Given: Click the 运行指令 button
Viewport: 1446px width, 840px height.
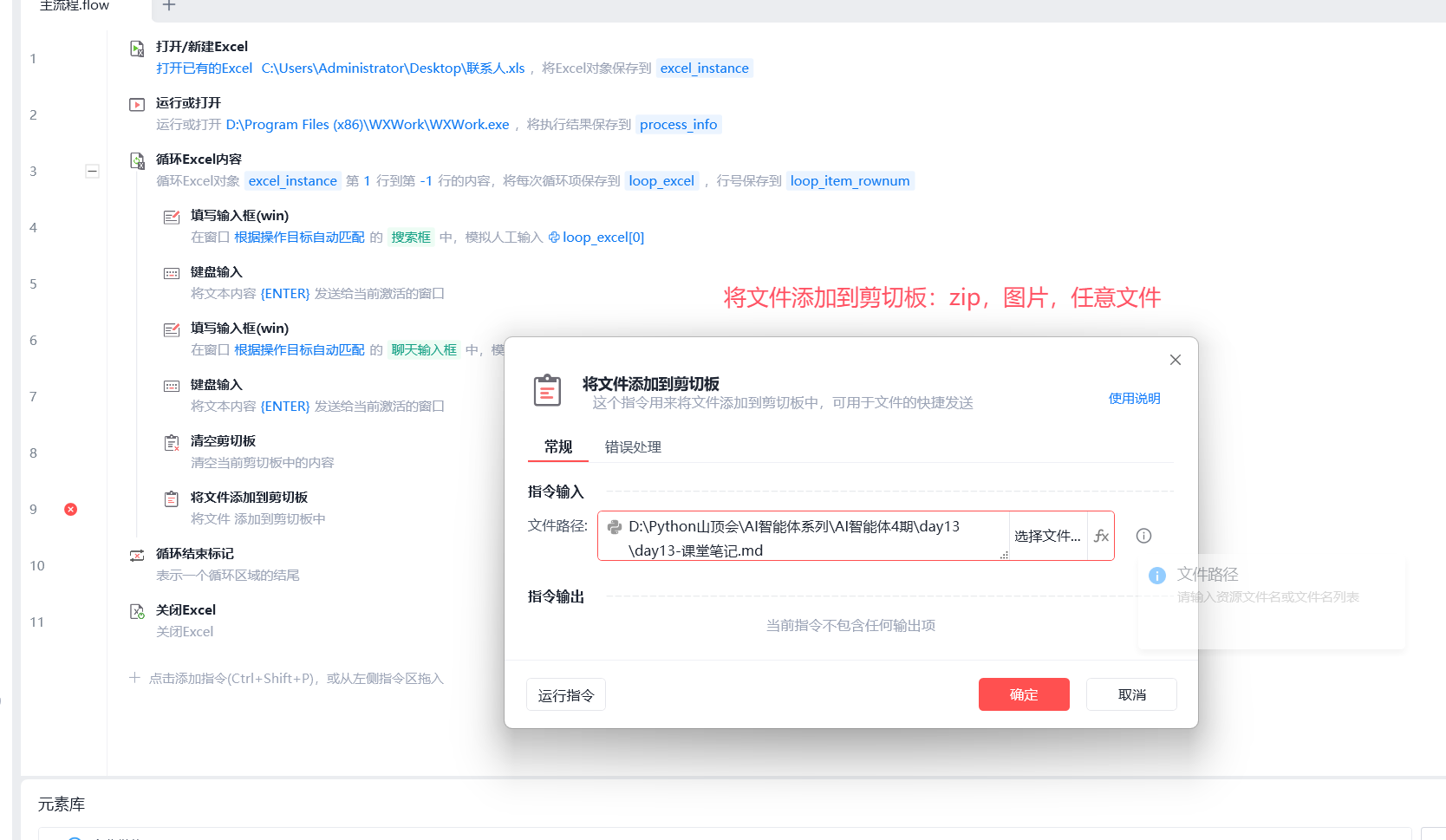Looking at the screenshot, I should point(566,695).
